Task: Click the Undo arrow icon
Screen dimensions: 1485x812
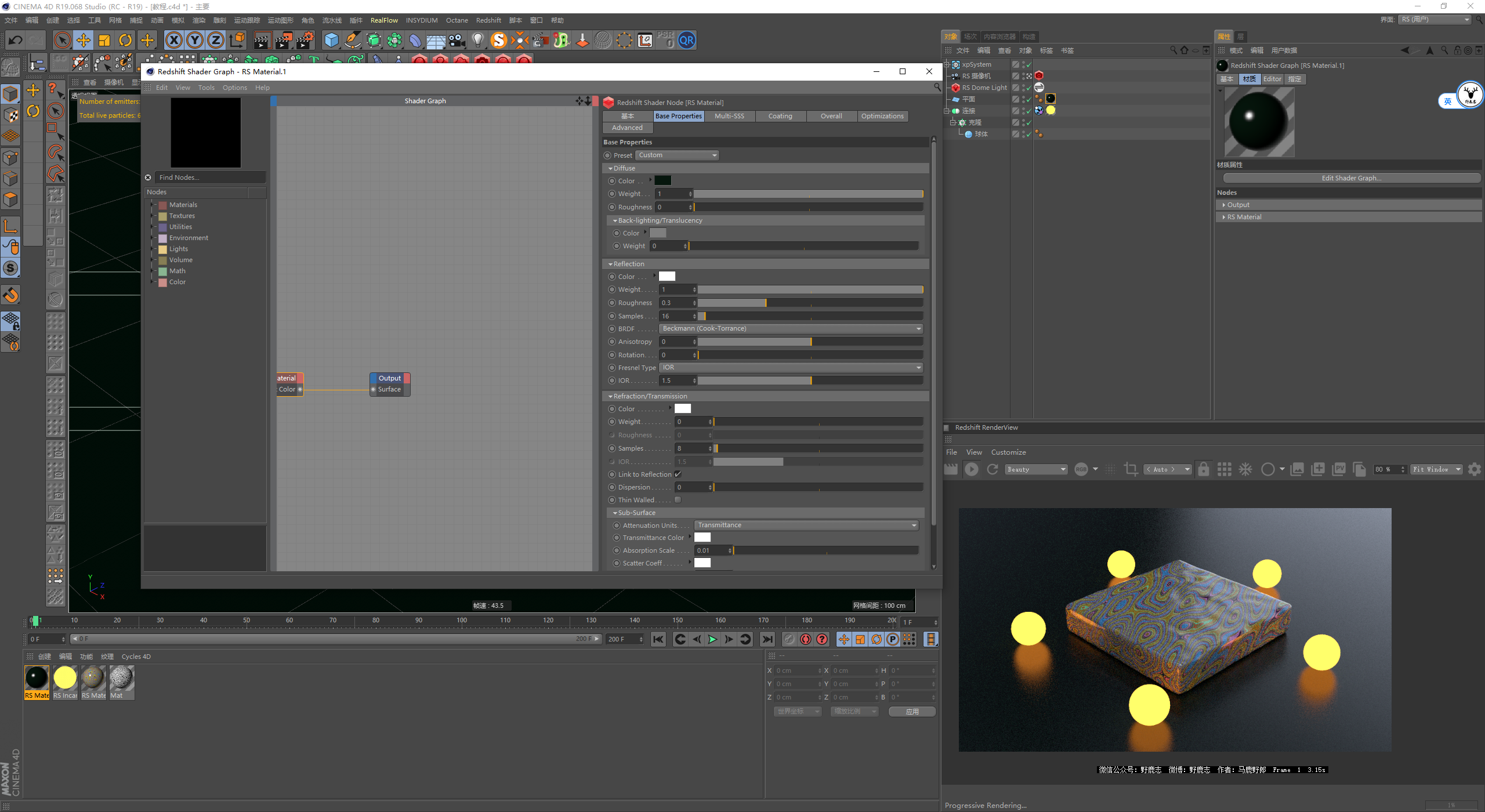Action: click(16, 40)
